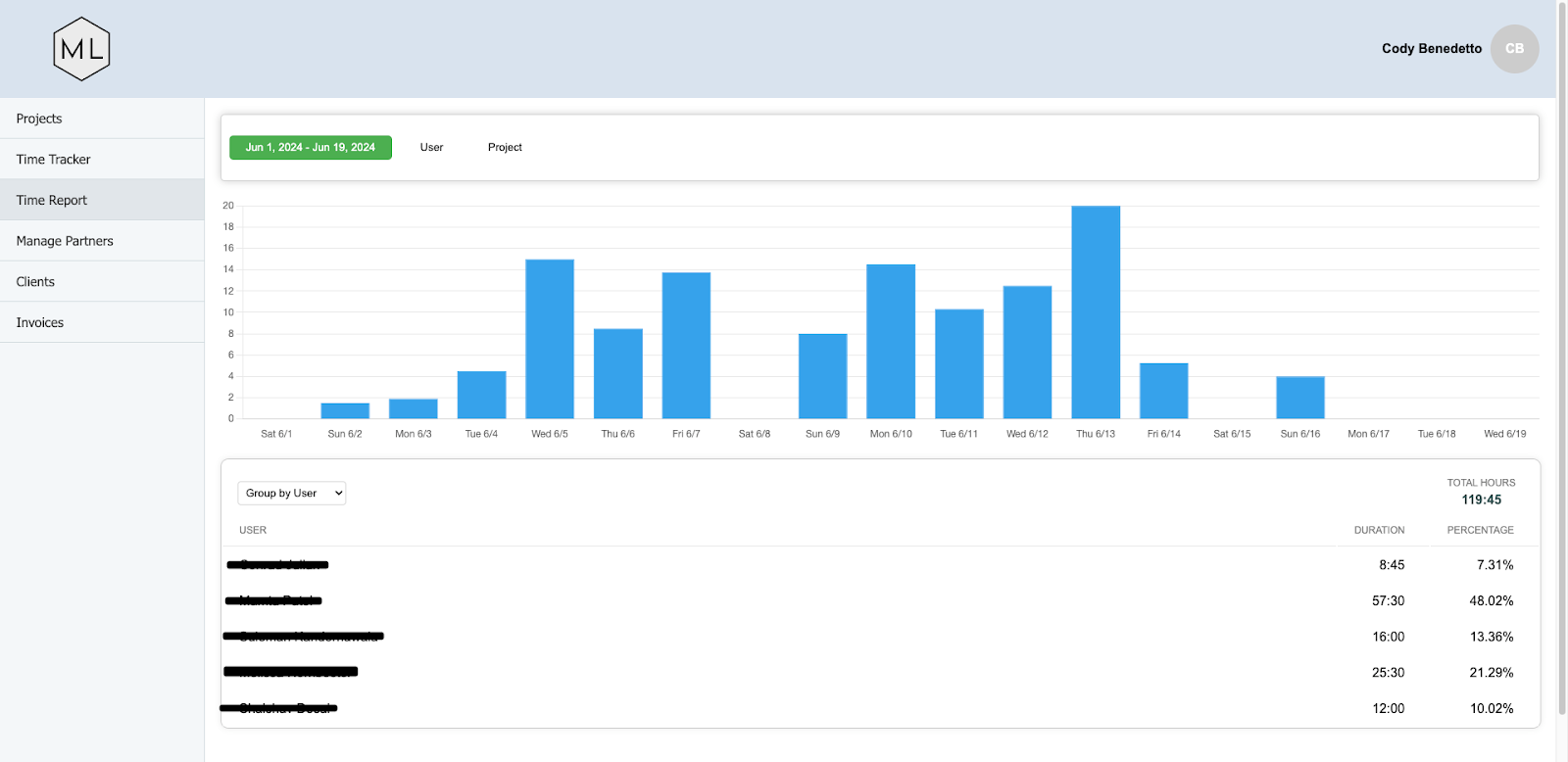
Task: Expand the Group by User dropdown
Action: click(292, 494)
